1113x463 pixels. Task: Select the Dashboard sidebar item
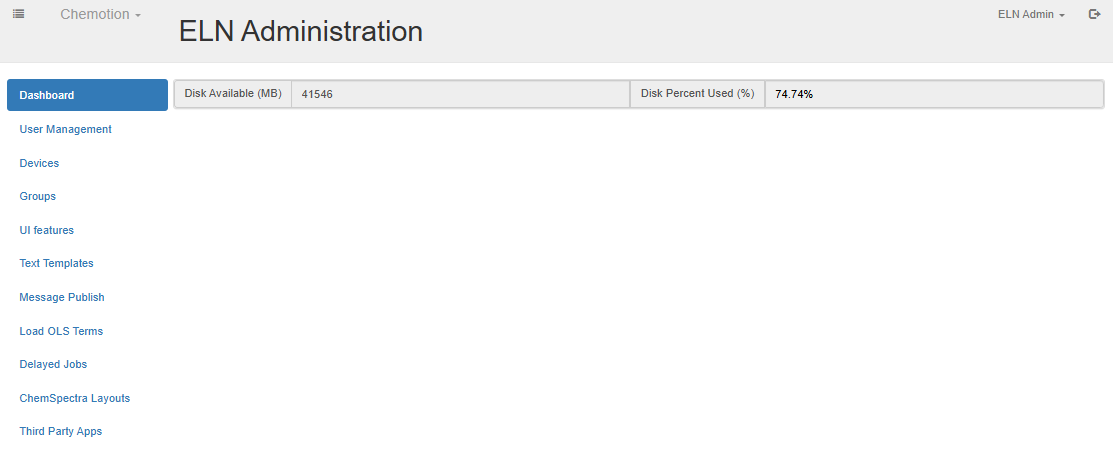[87, 95]
